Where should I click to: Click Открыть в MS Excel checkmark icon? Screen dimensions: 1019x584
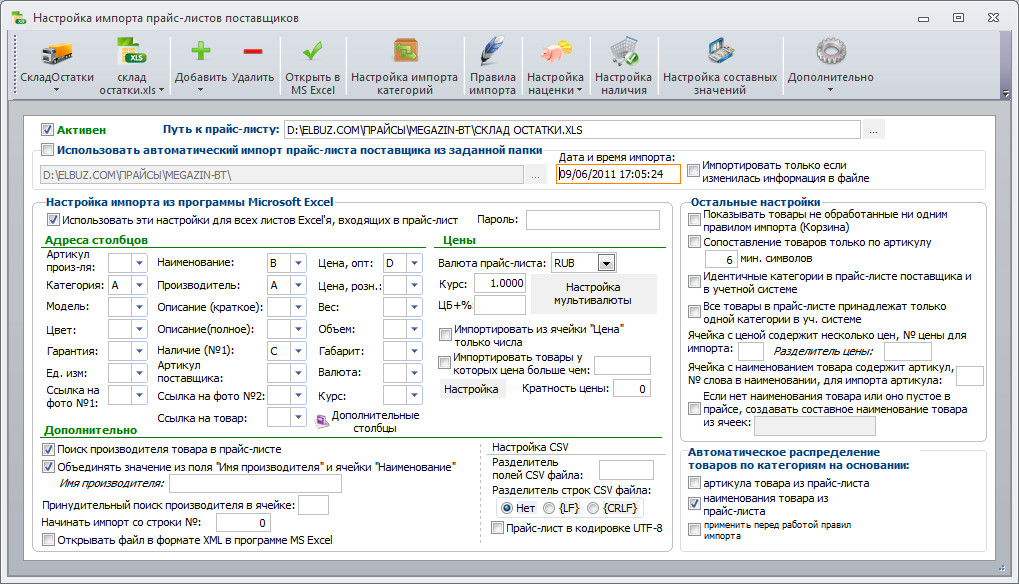click(313, 51)
